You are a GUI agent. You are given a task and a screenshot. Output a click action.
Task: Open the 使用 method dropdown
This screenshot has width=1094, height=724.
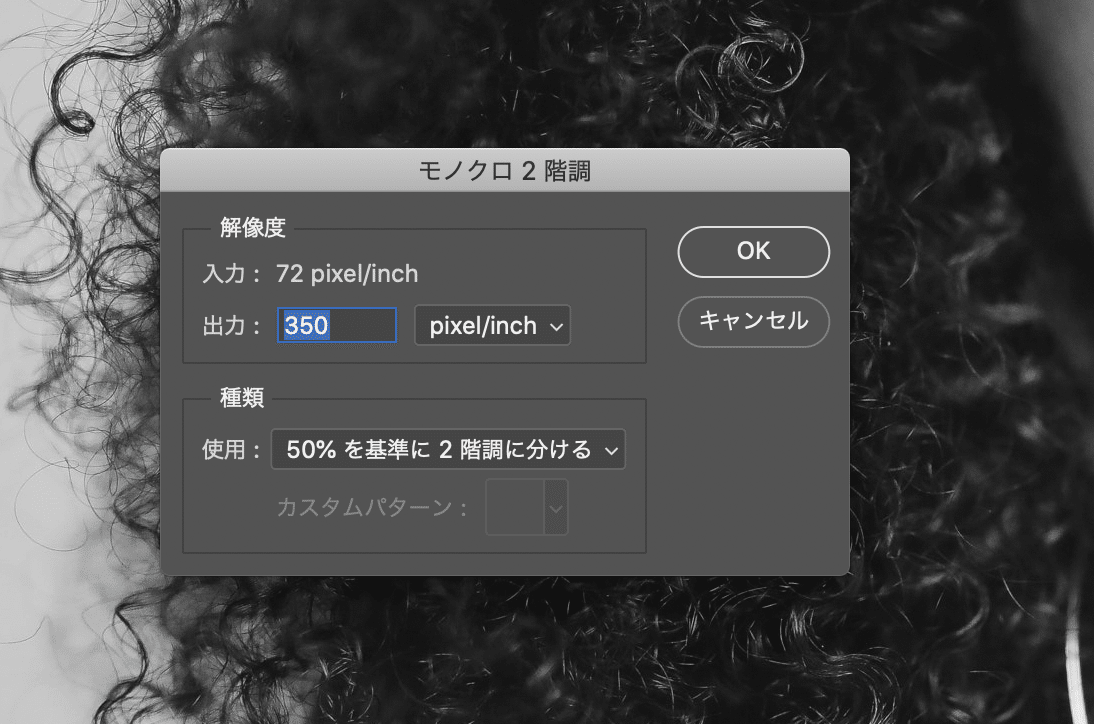[x=447, y=449]
